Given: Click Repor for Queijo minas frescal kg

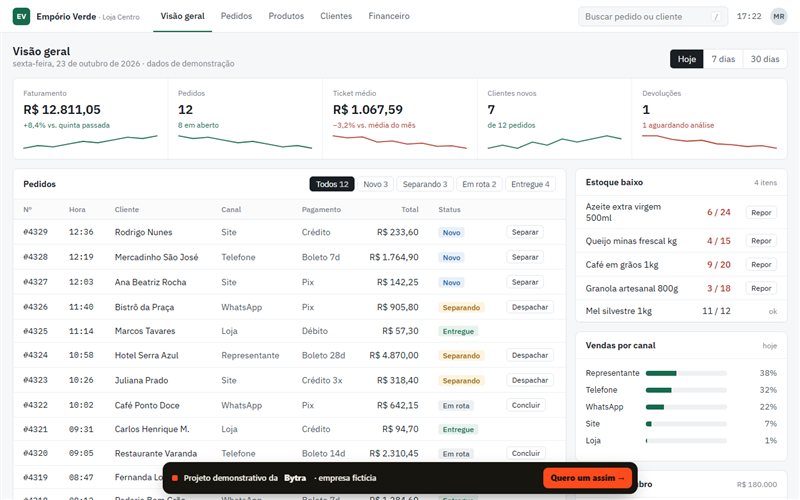Looking at the screenshot, I should click(x=761, y=241).
